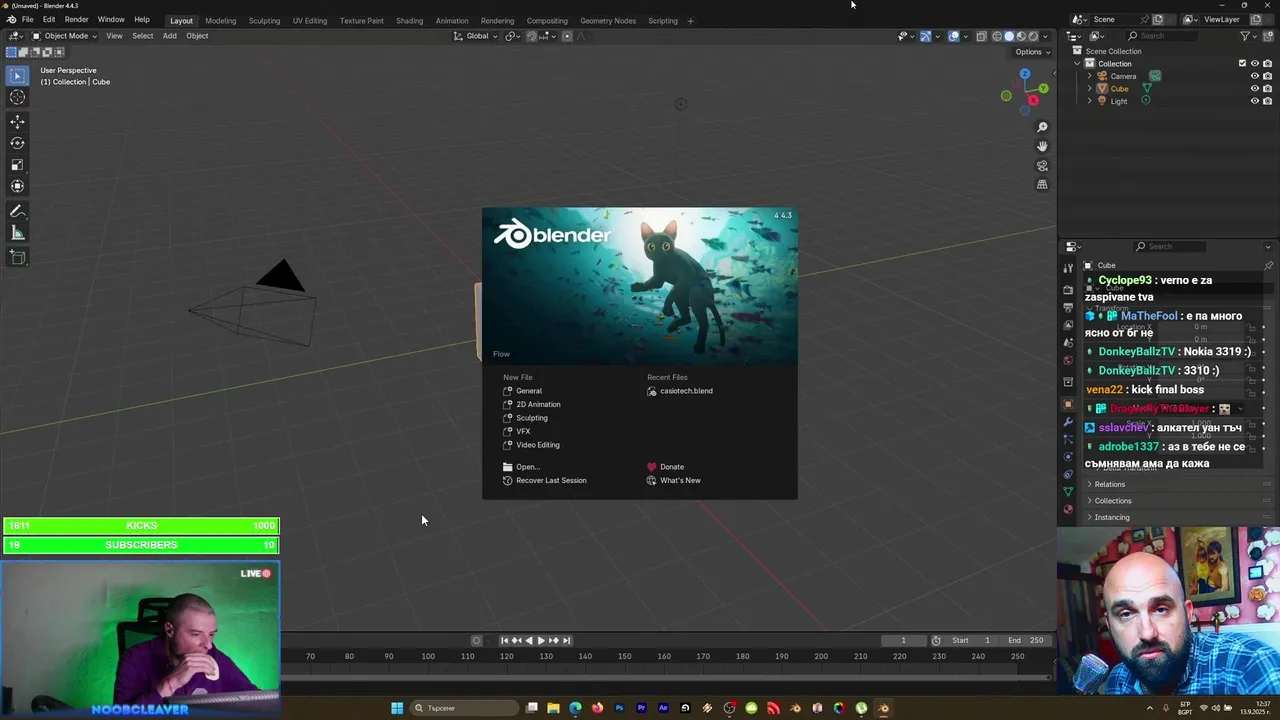Expand the Instancing panel
Viewport: 1280px width, 720px height.
pos(1111,517)
